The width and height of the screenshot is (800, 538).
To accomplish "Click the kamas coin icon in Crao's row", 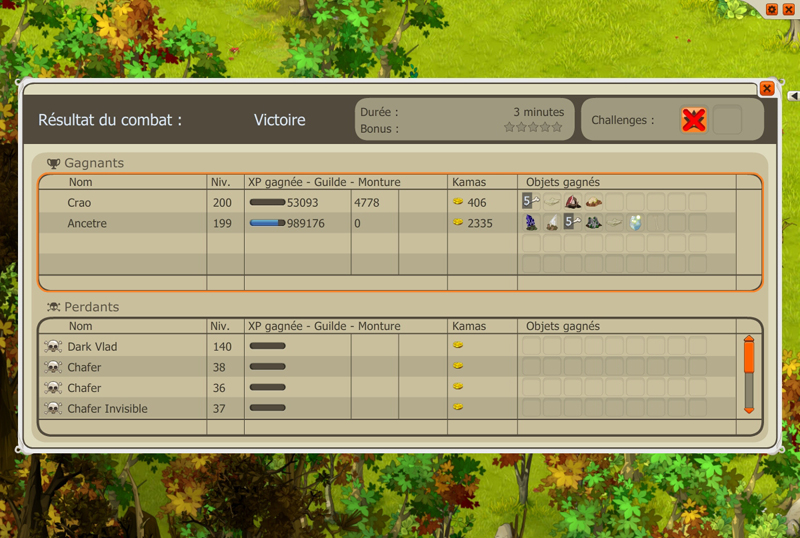I will click(458, 202).
